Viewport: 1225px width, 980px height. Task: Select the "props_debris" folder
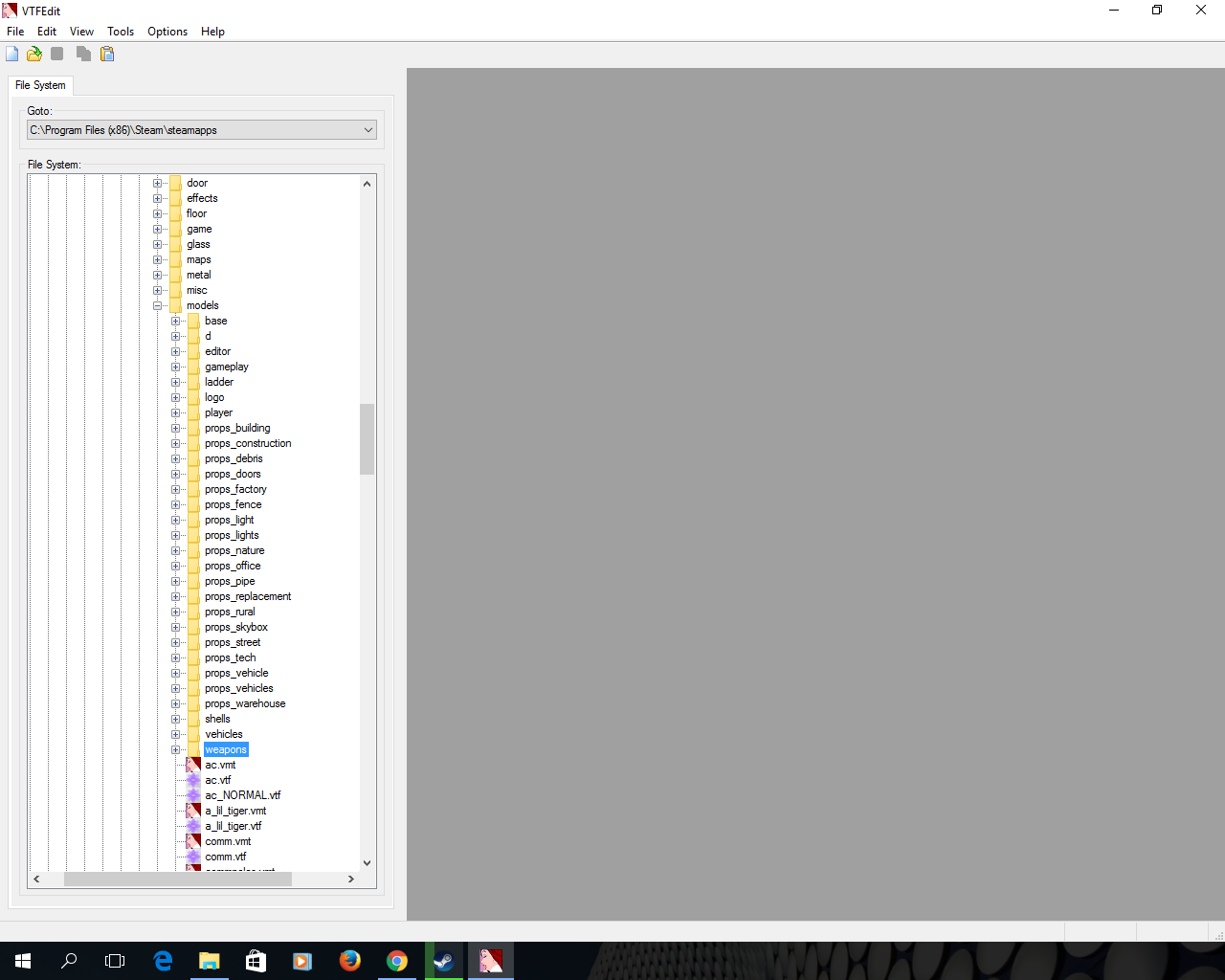234,458
